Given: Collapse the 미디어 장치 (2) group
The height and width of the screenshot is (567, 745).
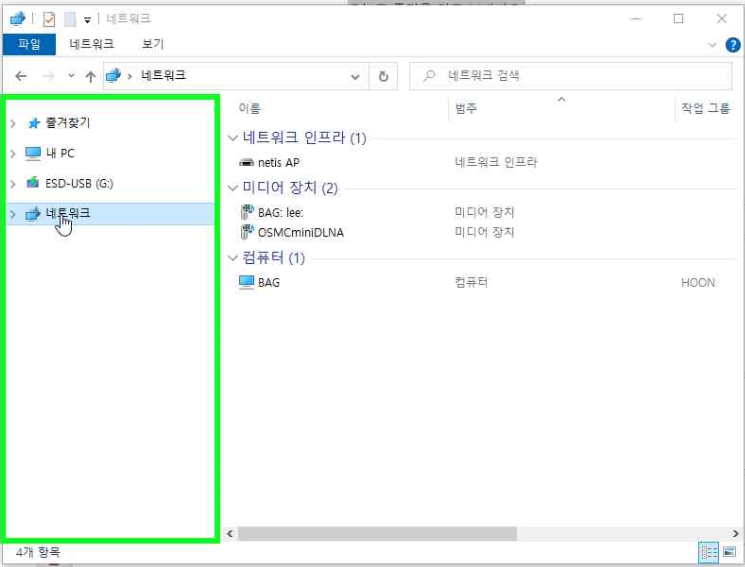Looking at the screenshot, I should [233, 188].
